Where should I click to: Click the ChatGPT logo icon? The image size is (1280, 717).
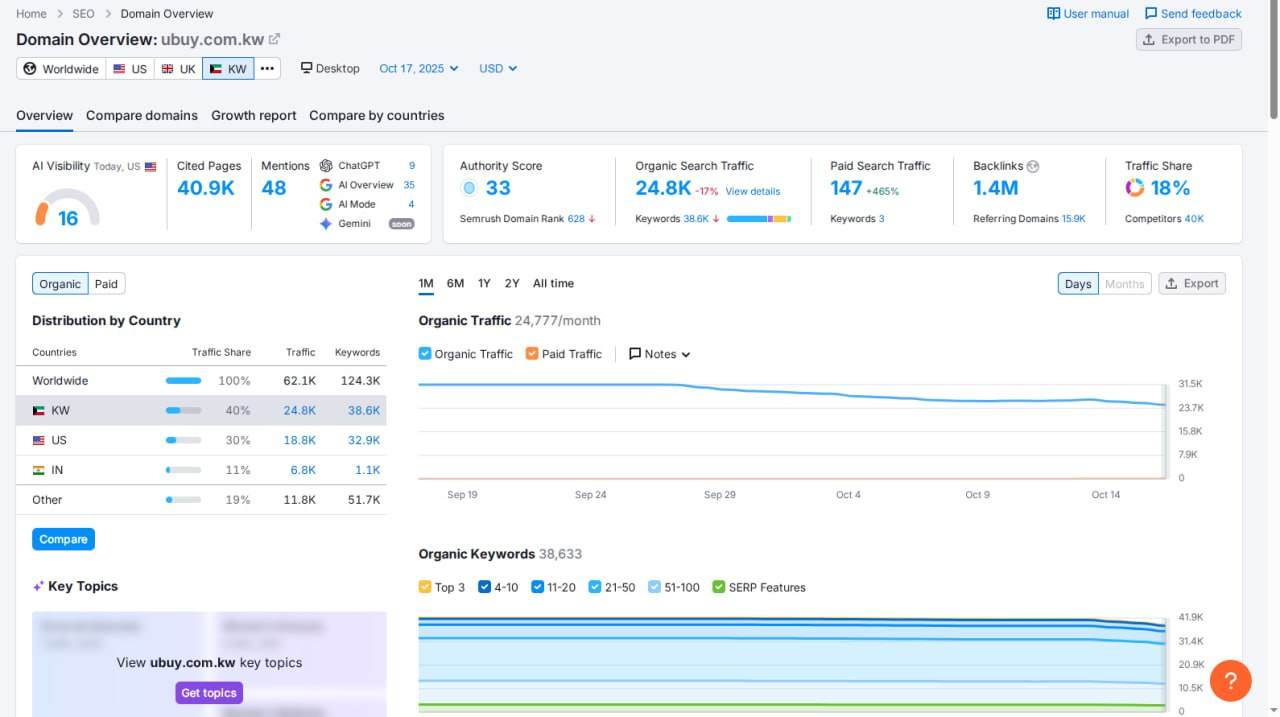coord(326,166)
